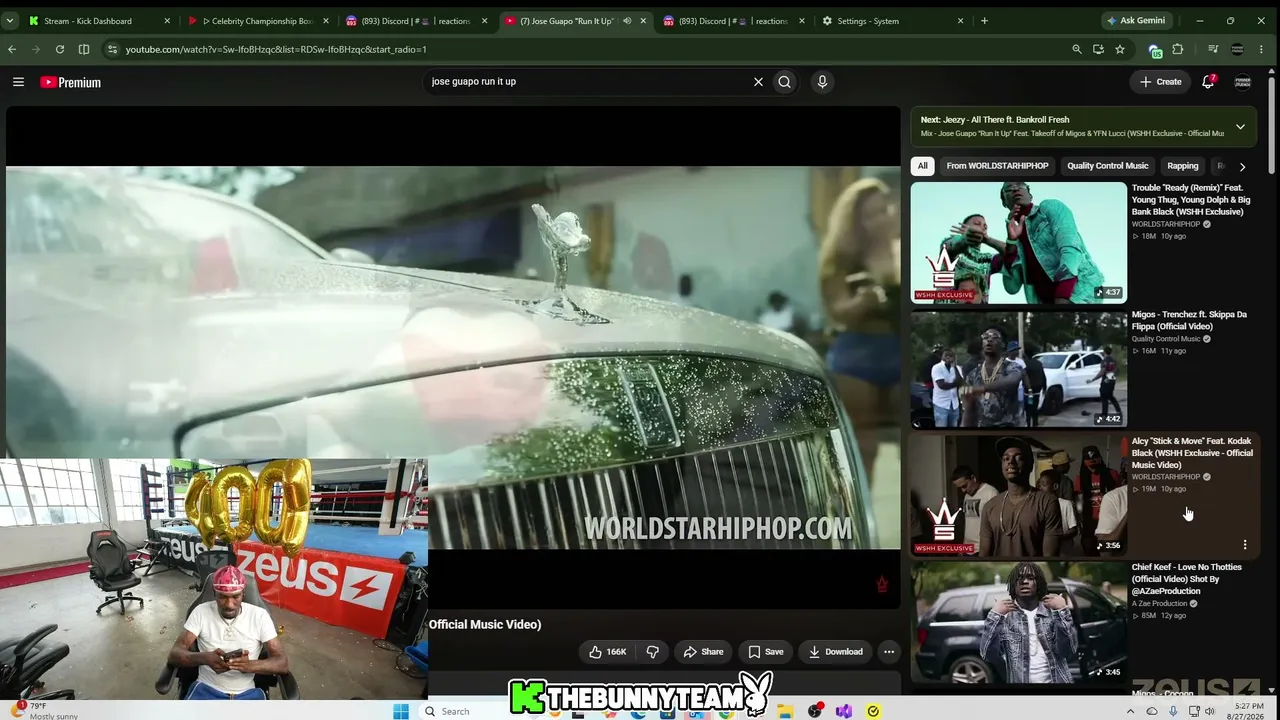Open Chief Keef - Love No Thotties title
Image resolution: width=1280 pixels, height=720 pixels.
(1186, 579)
